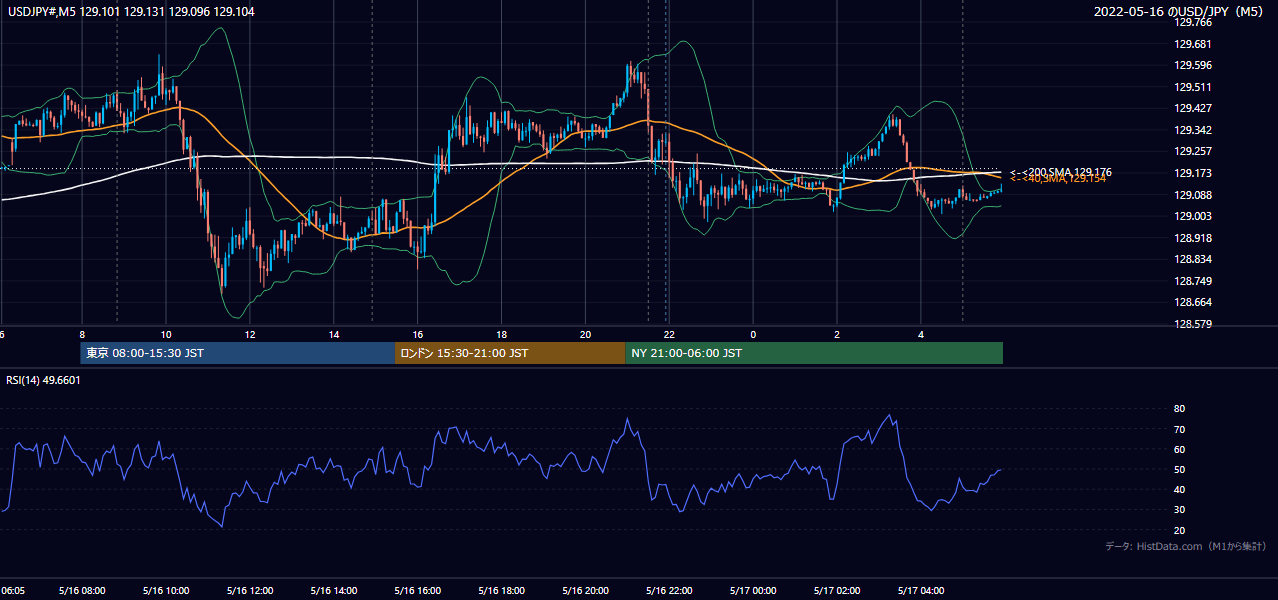Click the 06:05 time label at bottom
This screenshot has height=600, width=1278.
(12, 590)
